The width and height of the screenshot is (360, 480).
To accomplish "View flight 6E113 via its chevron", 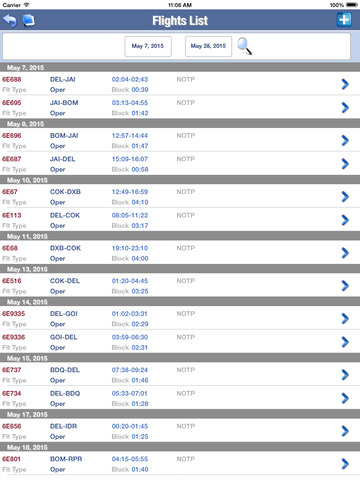I will (x=345, y=220).
